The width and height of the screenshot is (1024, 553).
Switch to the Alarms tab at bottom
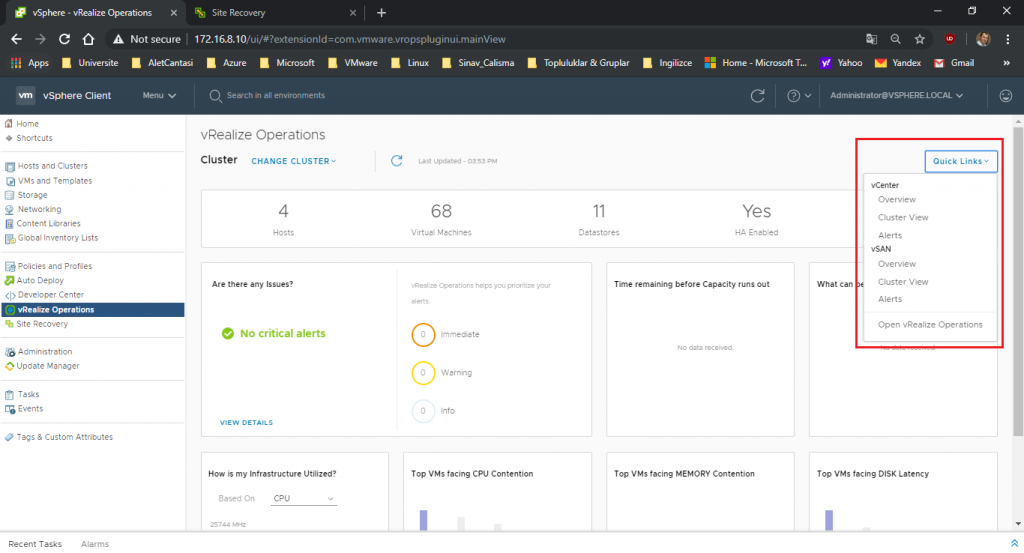pyautogui.click(x=95, y=544)
